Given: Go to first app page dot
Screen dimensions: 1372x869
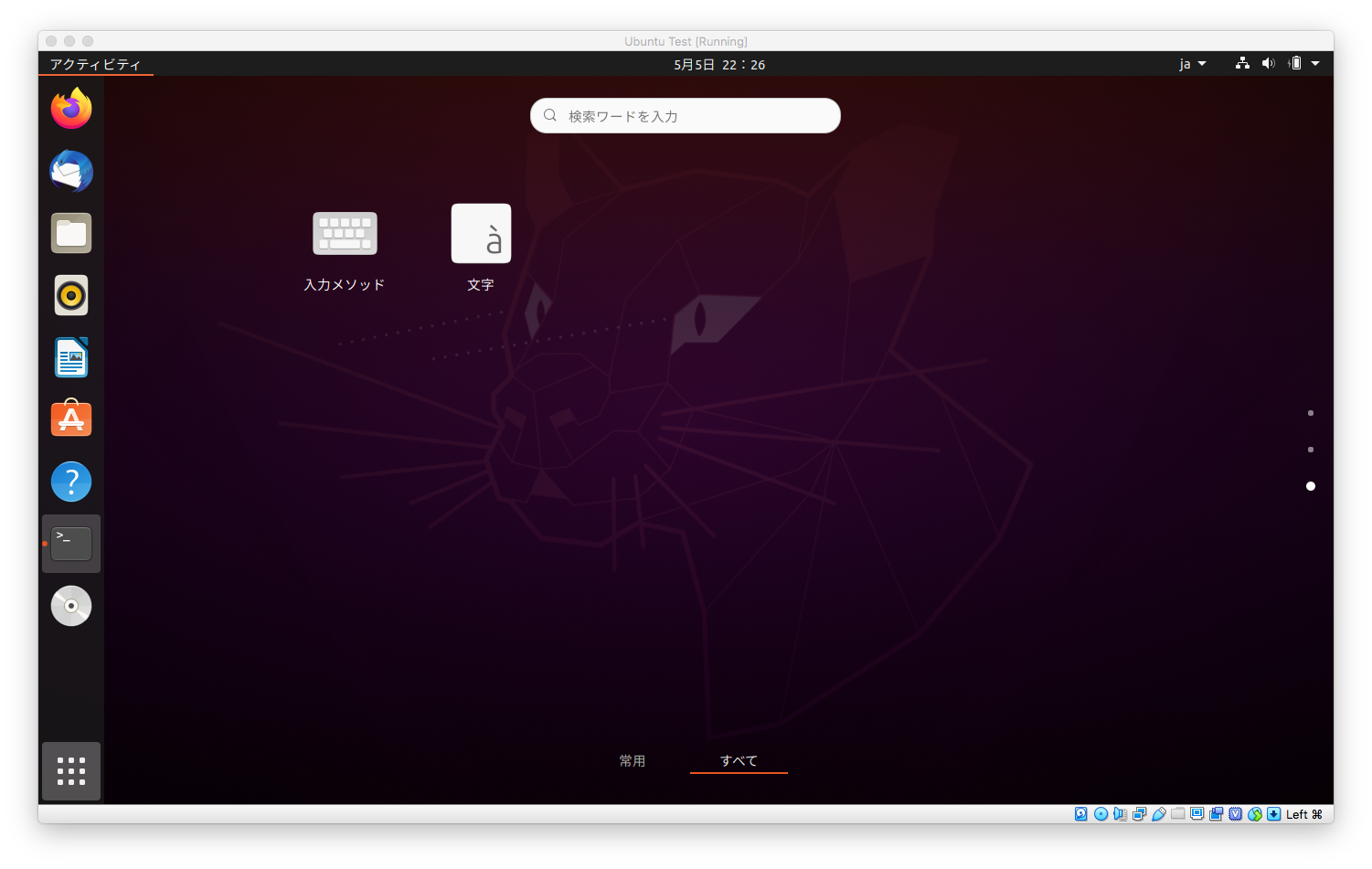Looking at the screenshot, I should [x=1311, y=413].
